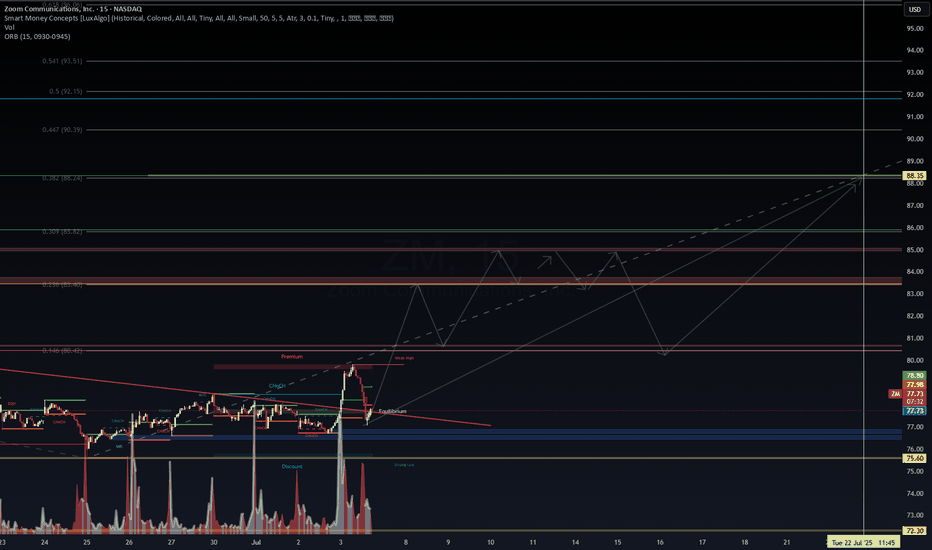Click the Tue 22 Jul '25 11:45 date label

[x=863, y=543]
